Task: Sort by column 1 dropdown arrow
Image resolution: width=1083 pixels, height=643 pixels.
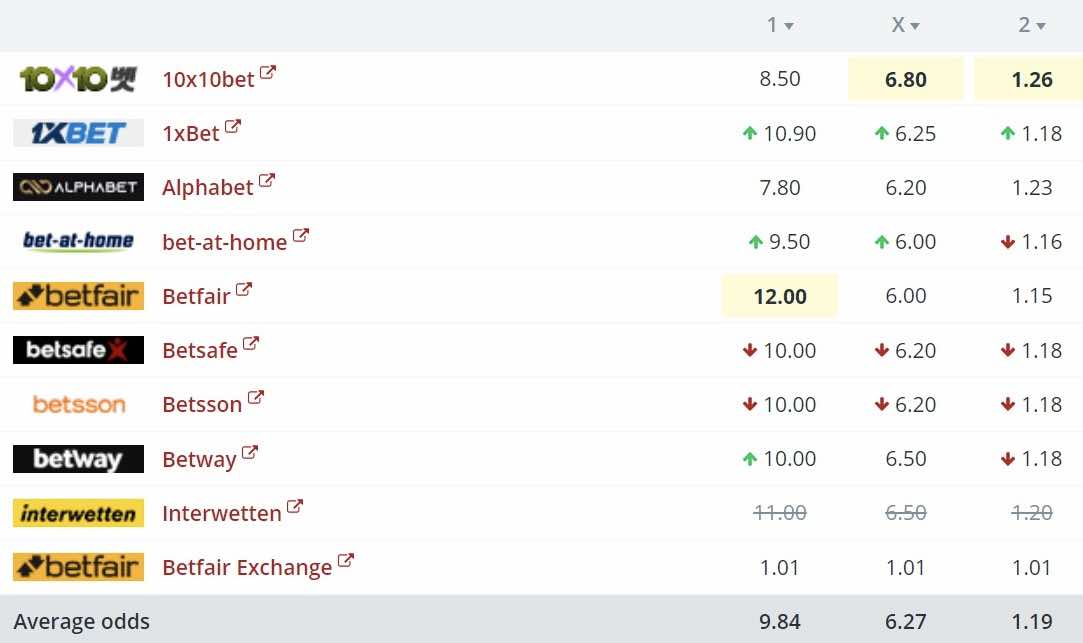Action: tap(789, 26)
